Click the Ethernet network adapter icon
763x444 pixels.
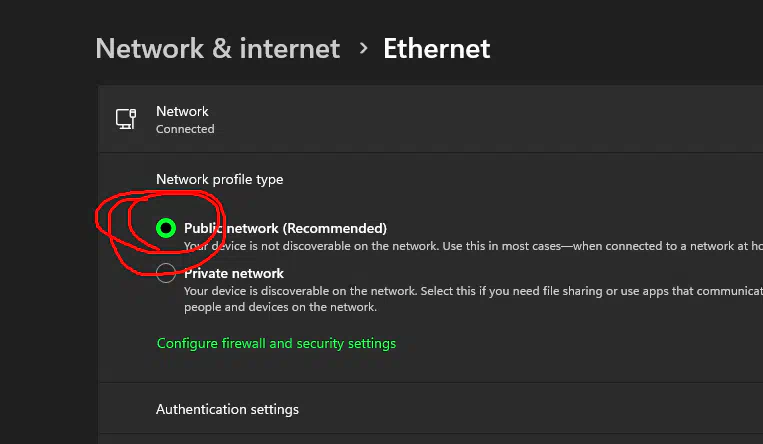pyautogui.click(x=126, y=119)
